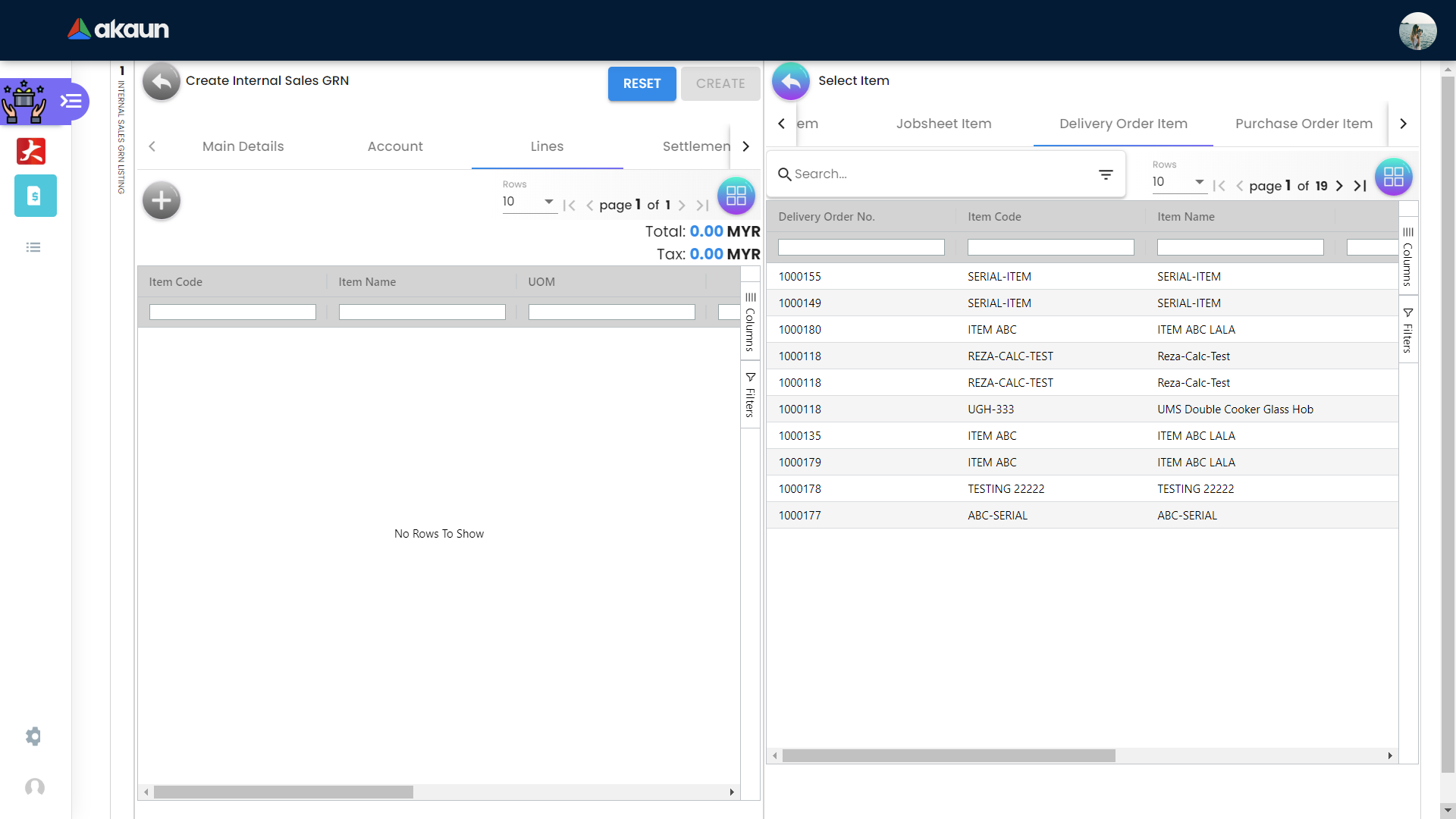Go to next page of delivery orders
This screenshot has height=819, width=1456.
(1339, 186)
